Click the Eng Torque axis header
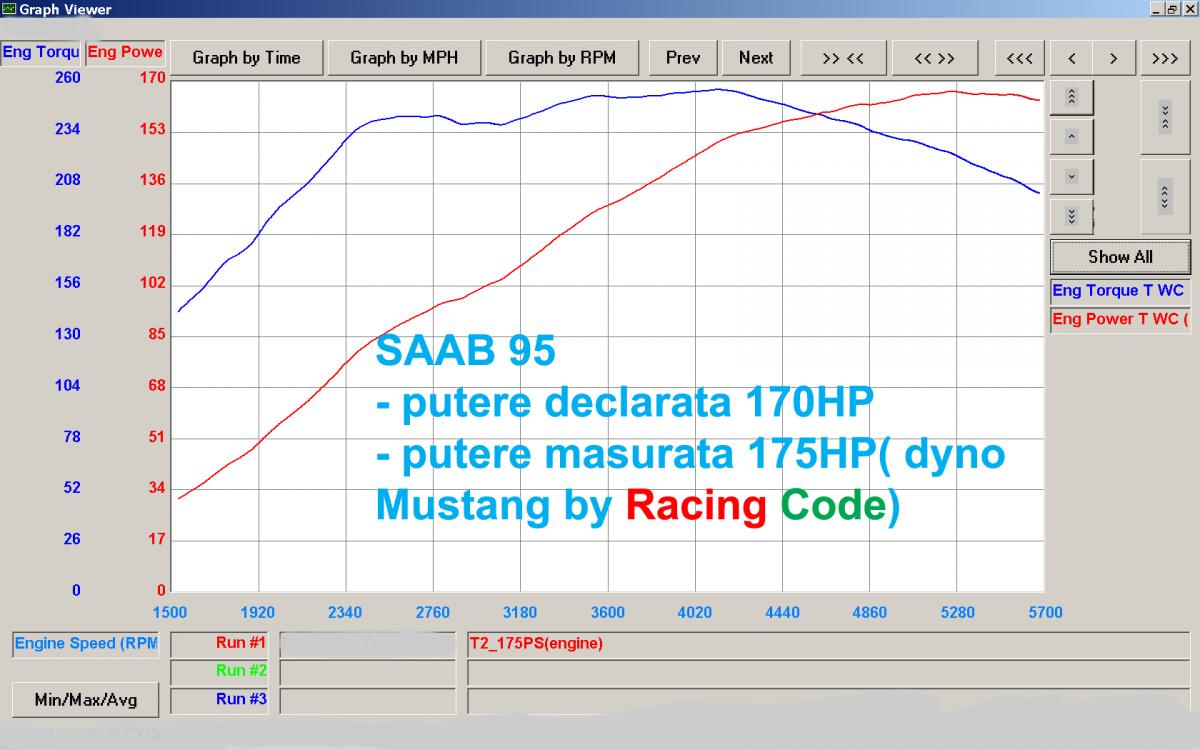The height and width of the screenshot is (750, 1200). click(x=41, y=52)
